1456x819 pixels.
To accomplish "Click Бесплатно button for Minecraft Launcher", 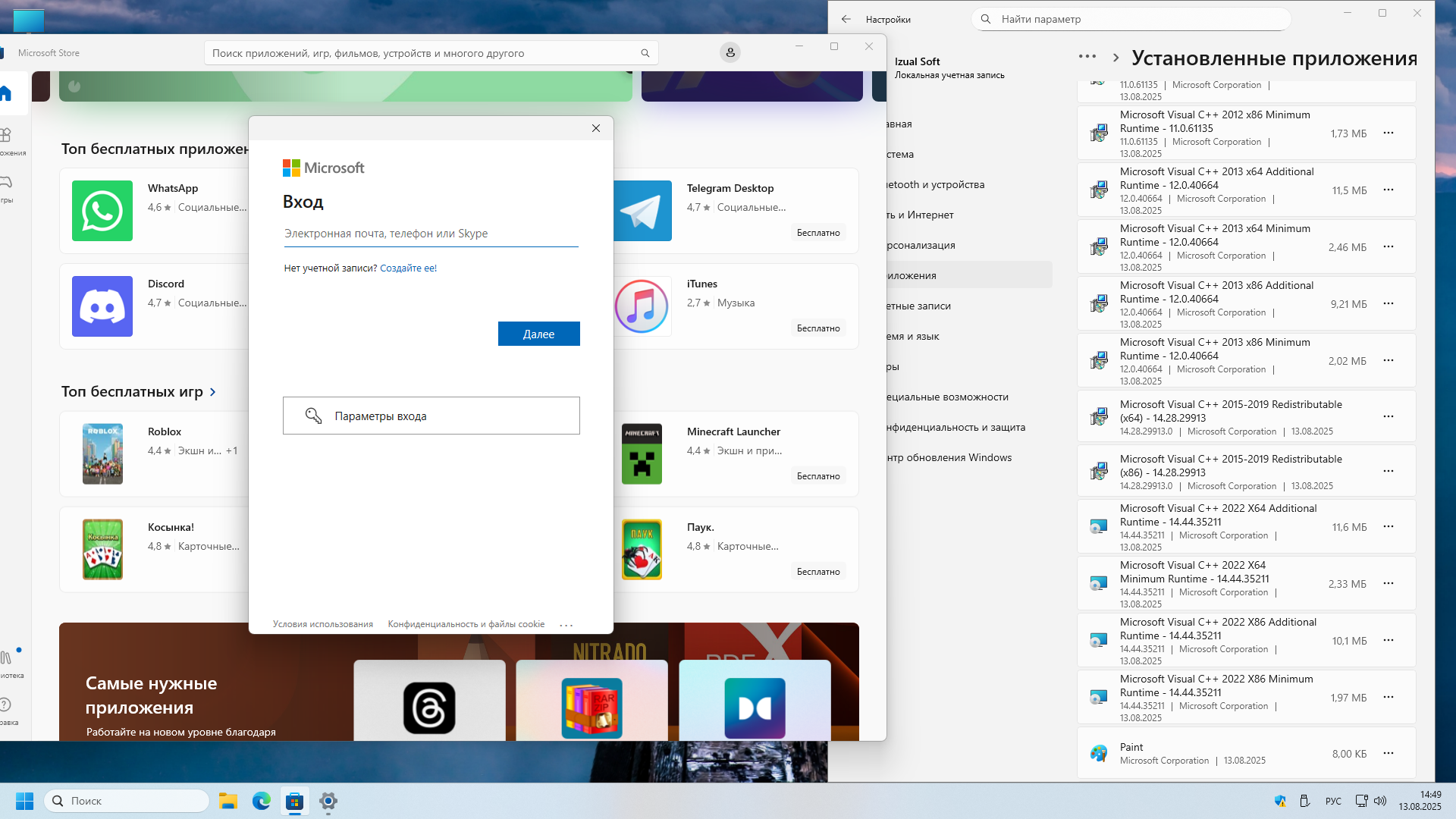I will coord(818,476).
